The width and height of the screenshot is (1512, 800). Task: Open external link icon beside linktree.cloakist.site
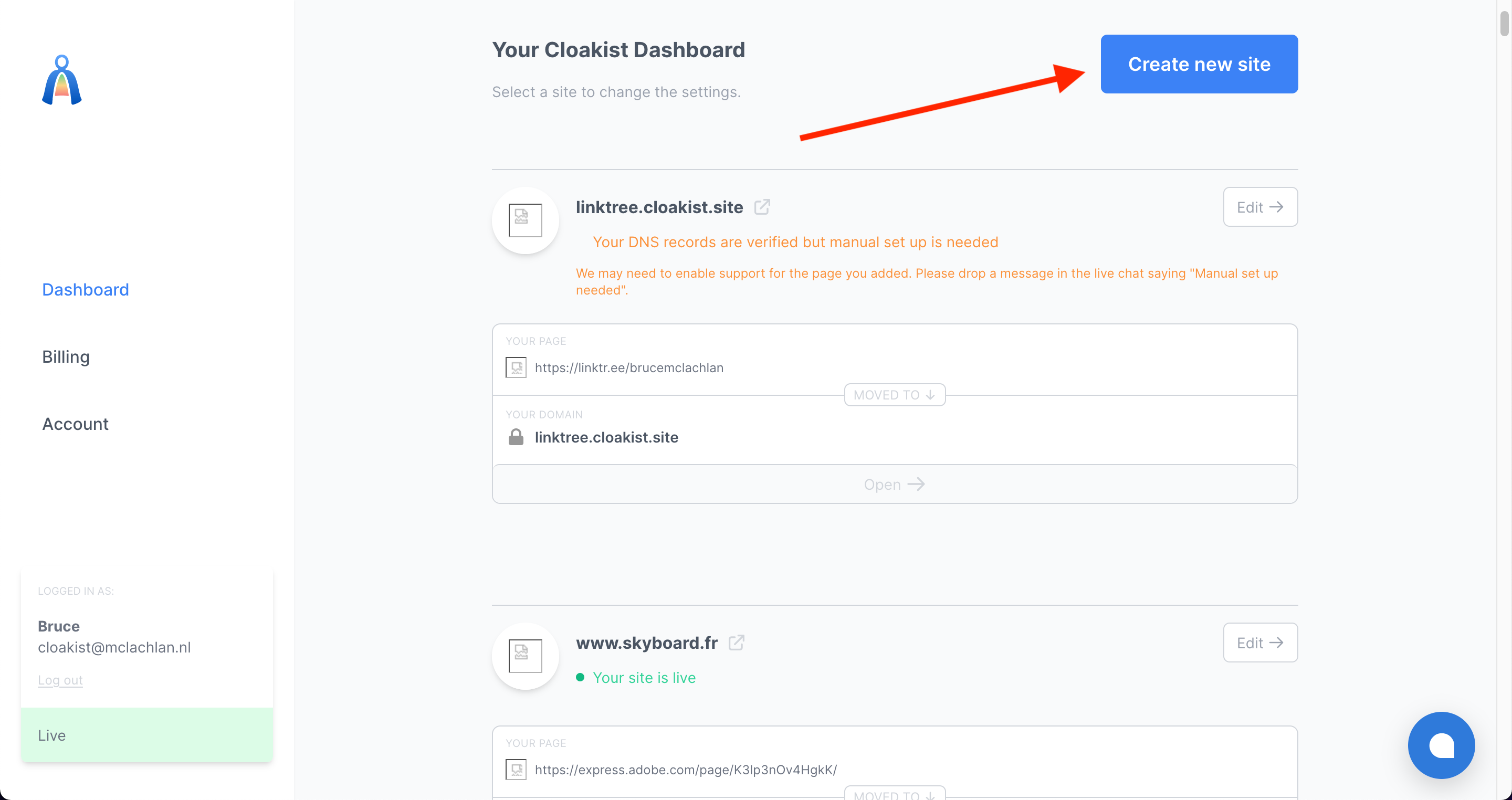pos(762,207)
